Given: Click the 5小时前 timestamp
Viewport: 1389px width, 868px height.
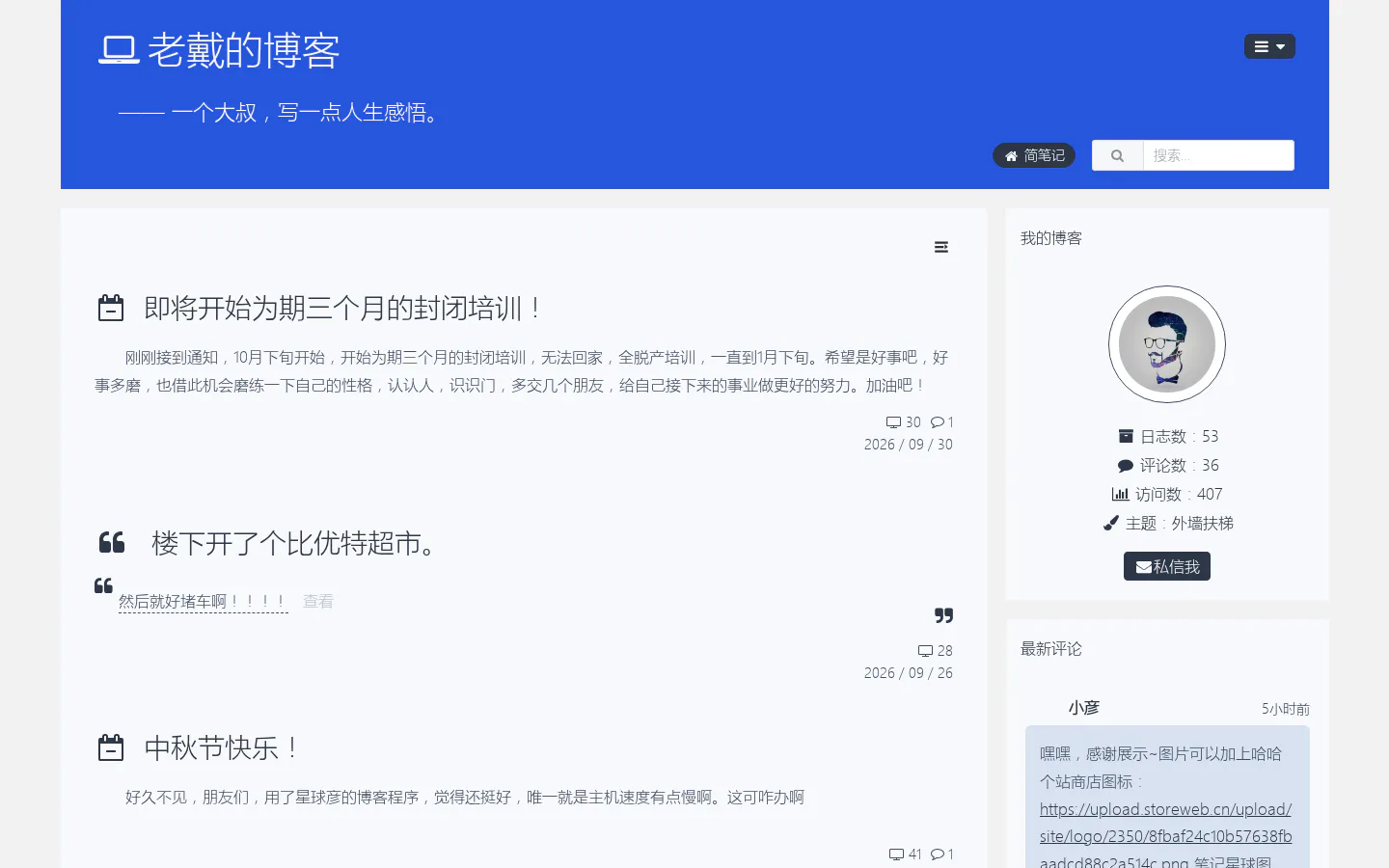Looking at the screenshot, I should [1286, 709].
